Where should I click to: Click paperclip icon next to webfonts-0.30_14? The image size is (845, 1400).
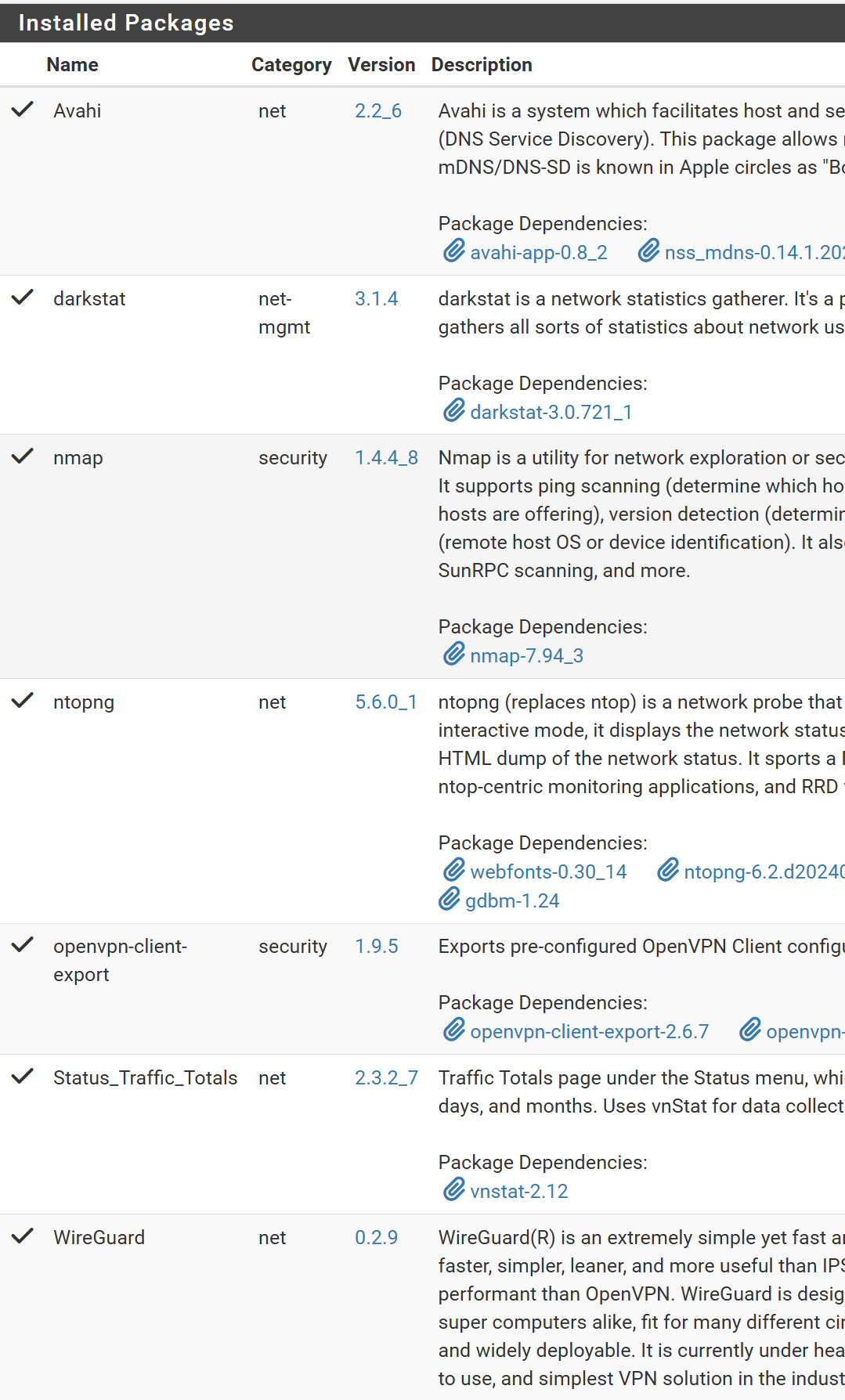454,871
